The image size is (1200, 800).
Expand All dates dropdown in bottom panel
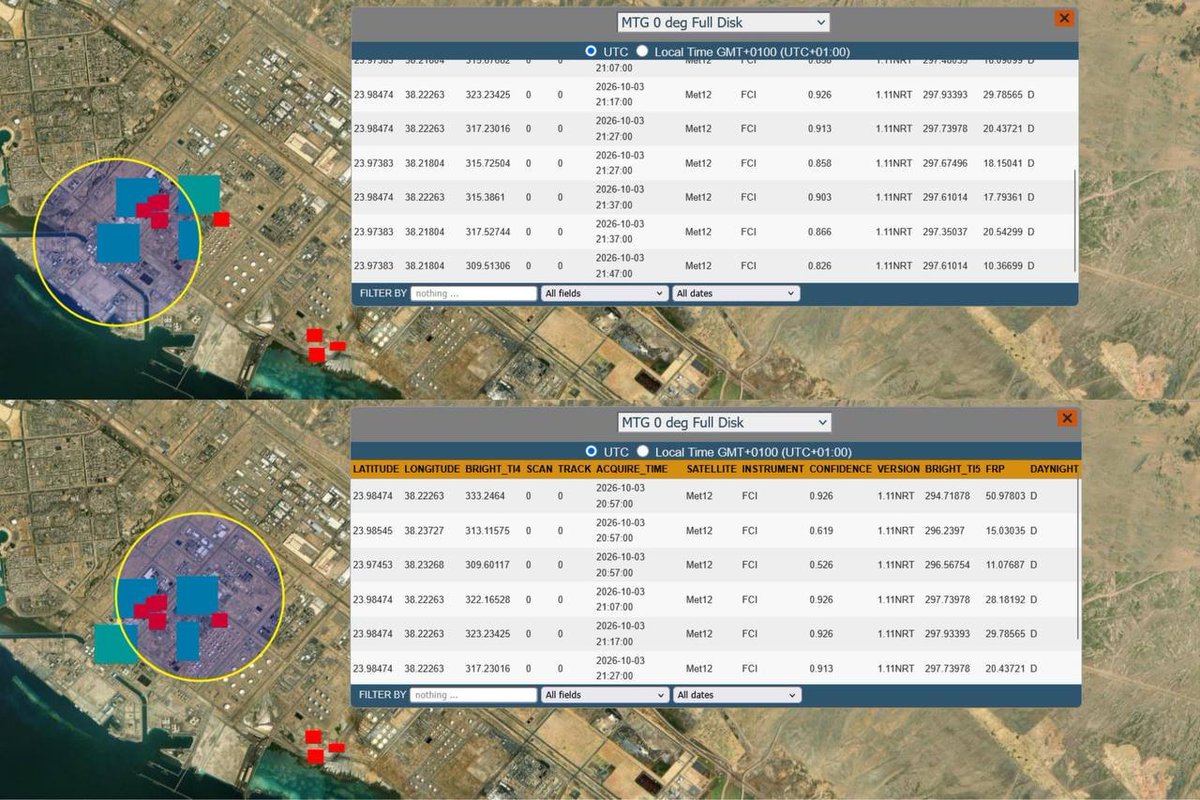(x=737, y=695)
